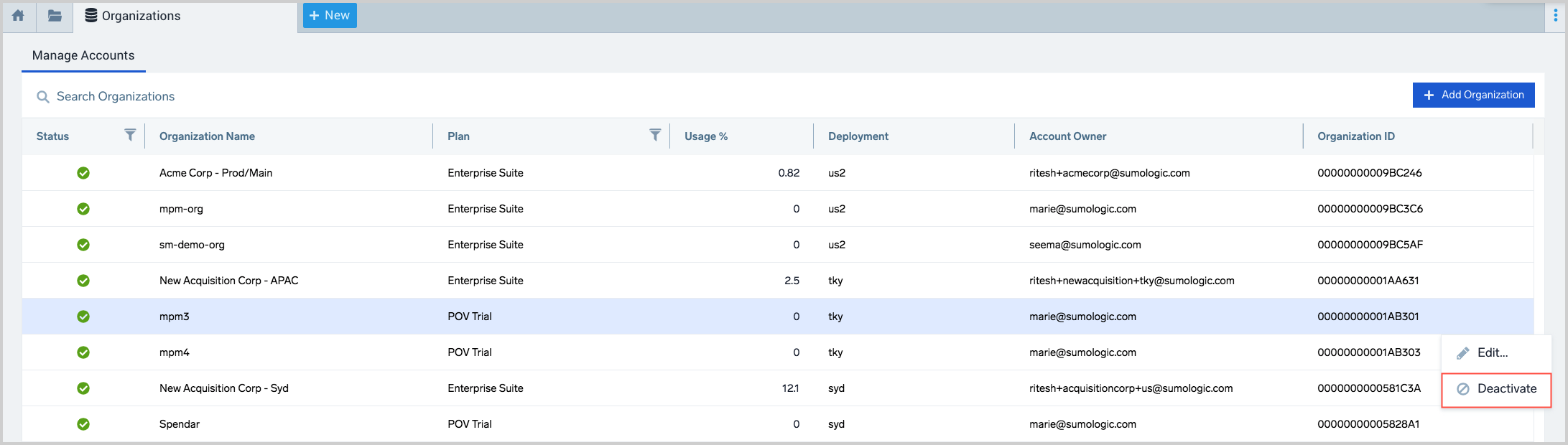Click the green status icon for mpm-org

pos(83,209)
